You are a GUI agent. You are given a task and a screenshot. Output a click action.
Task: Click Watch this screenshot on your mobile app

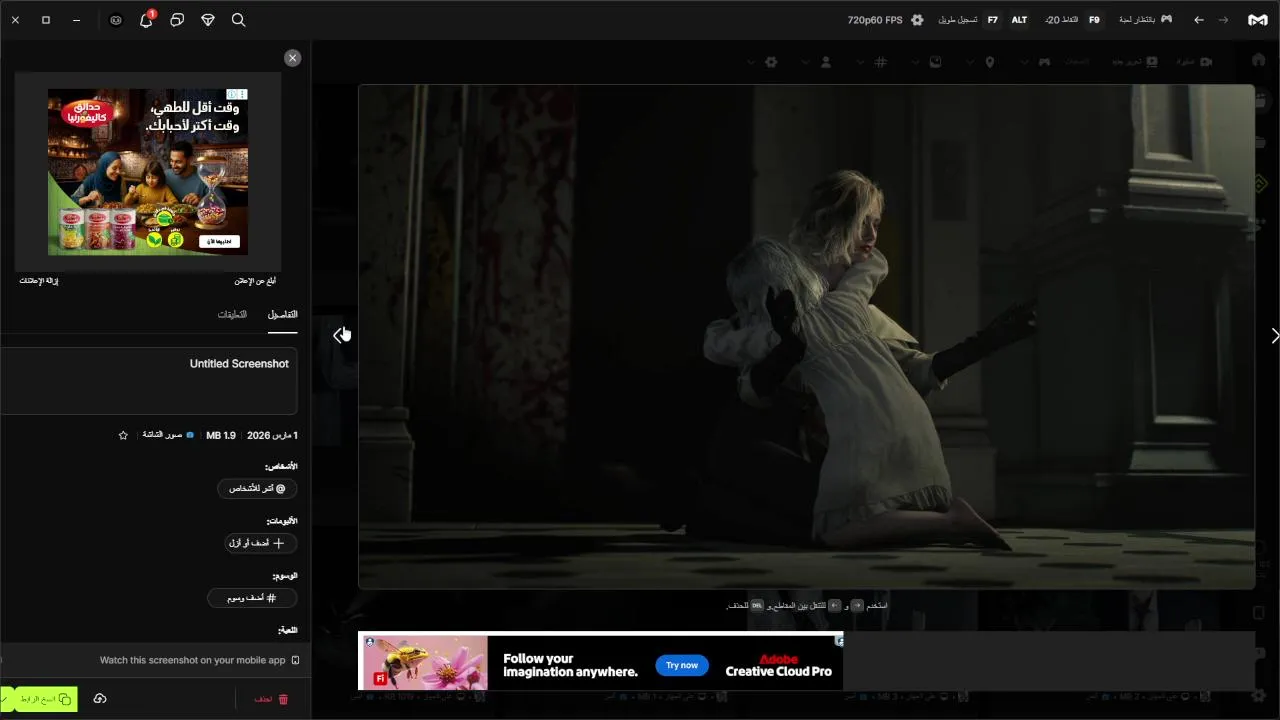pyautogui.click(x=193, y=660)
